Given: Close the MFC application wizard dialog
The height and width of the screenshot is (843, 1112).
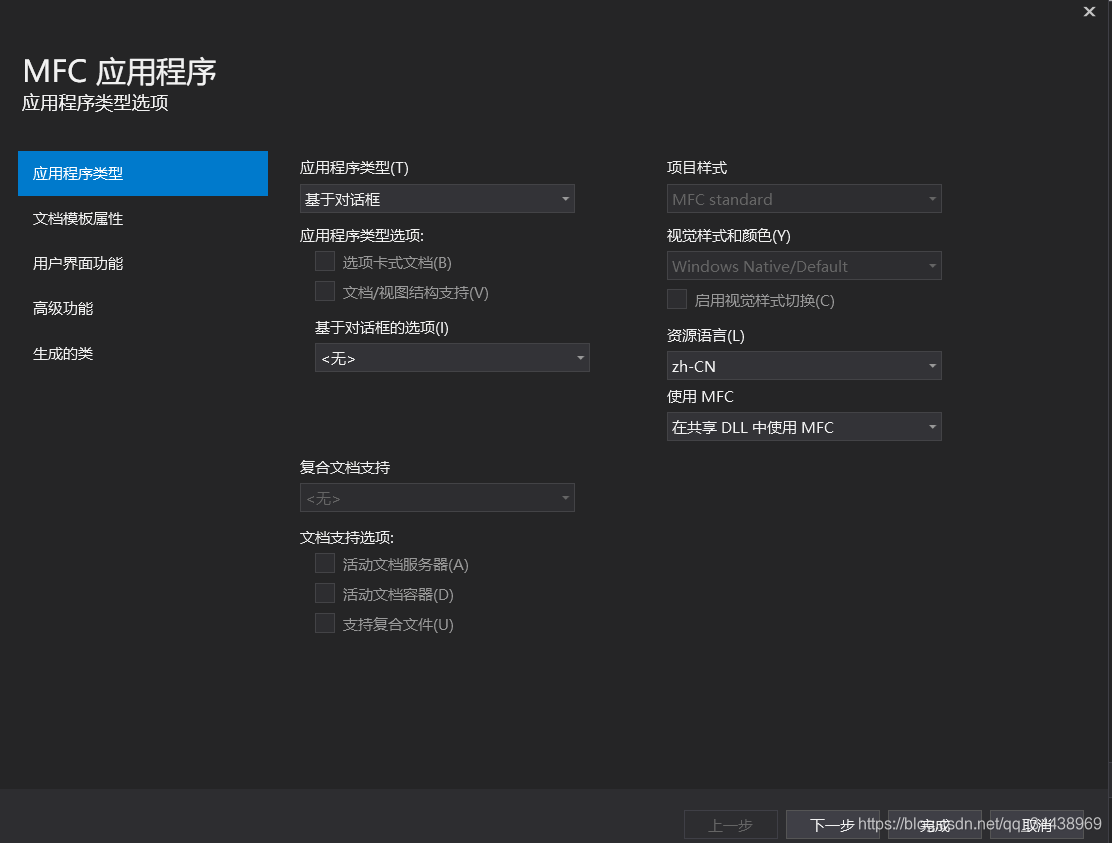Looking at the screenshot, I should [1089, 11].
